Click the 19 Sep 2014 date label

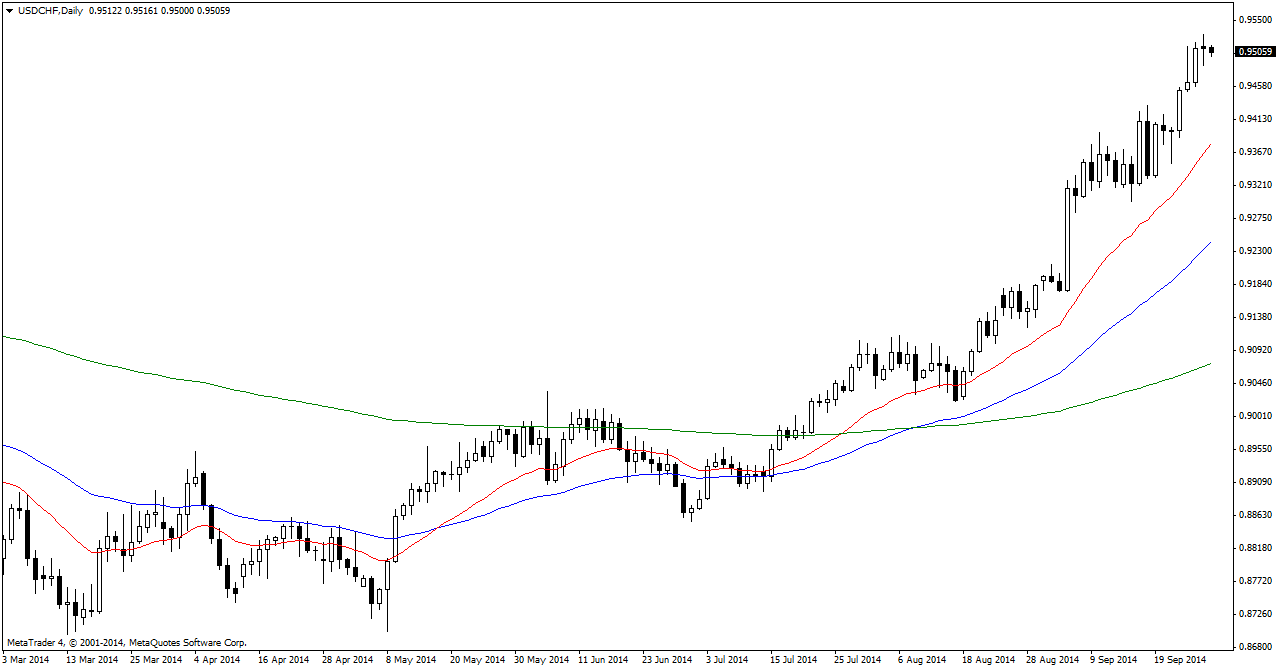(1178, 660)
